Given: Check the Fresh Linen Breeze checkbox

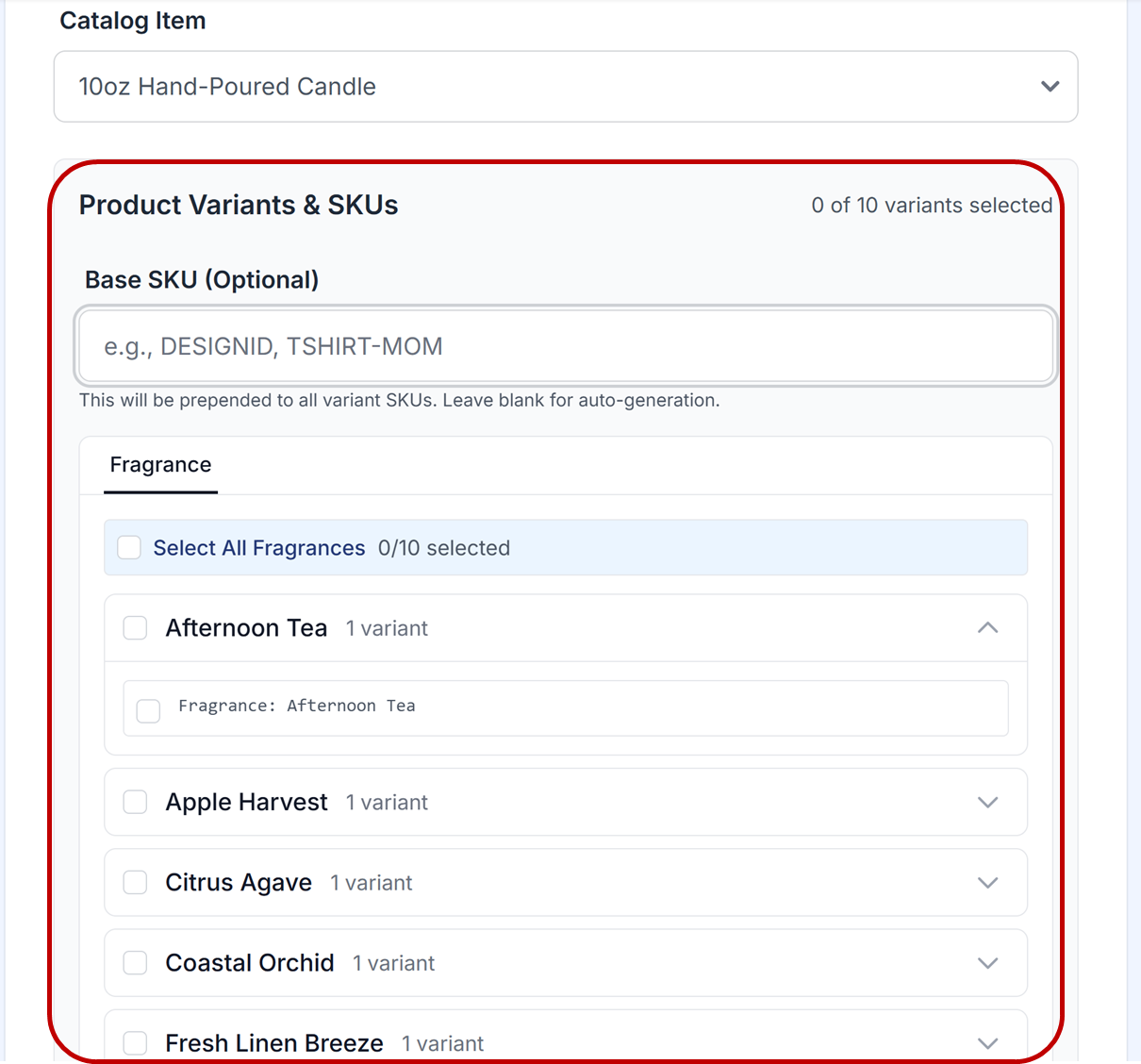Looking at the screenshot, I should coord(136,1042).
